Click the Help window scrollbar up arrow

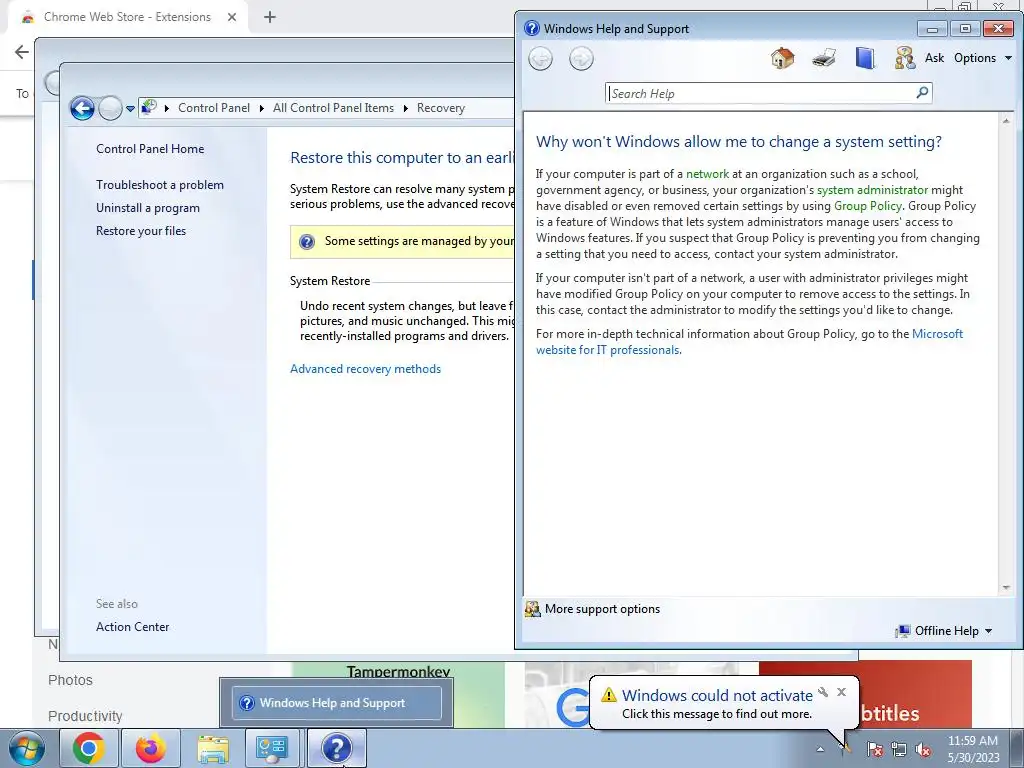coord(1006,121)
